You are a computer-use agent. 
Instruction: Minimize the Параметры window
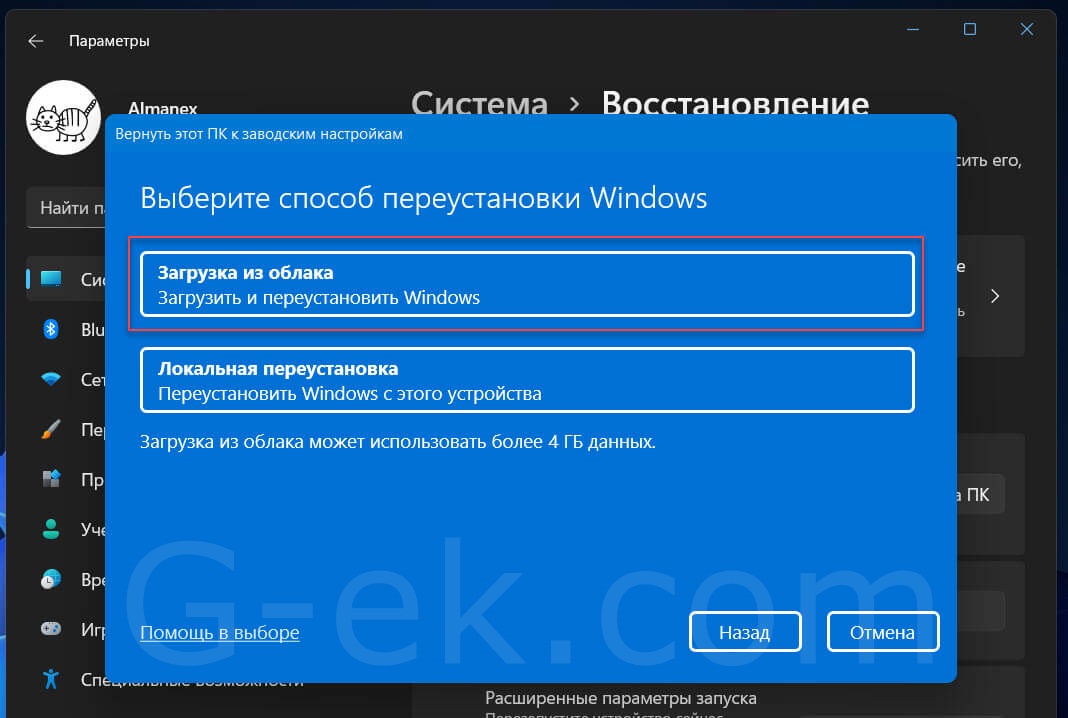click(x=913, y=29)
